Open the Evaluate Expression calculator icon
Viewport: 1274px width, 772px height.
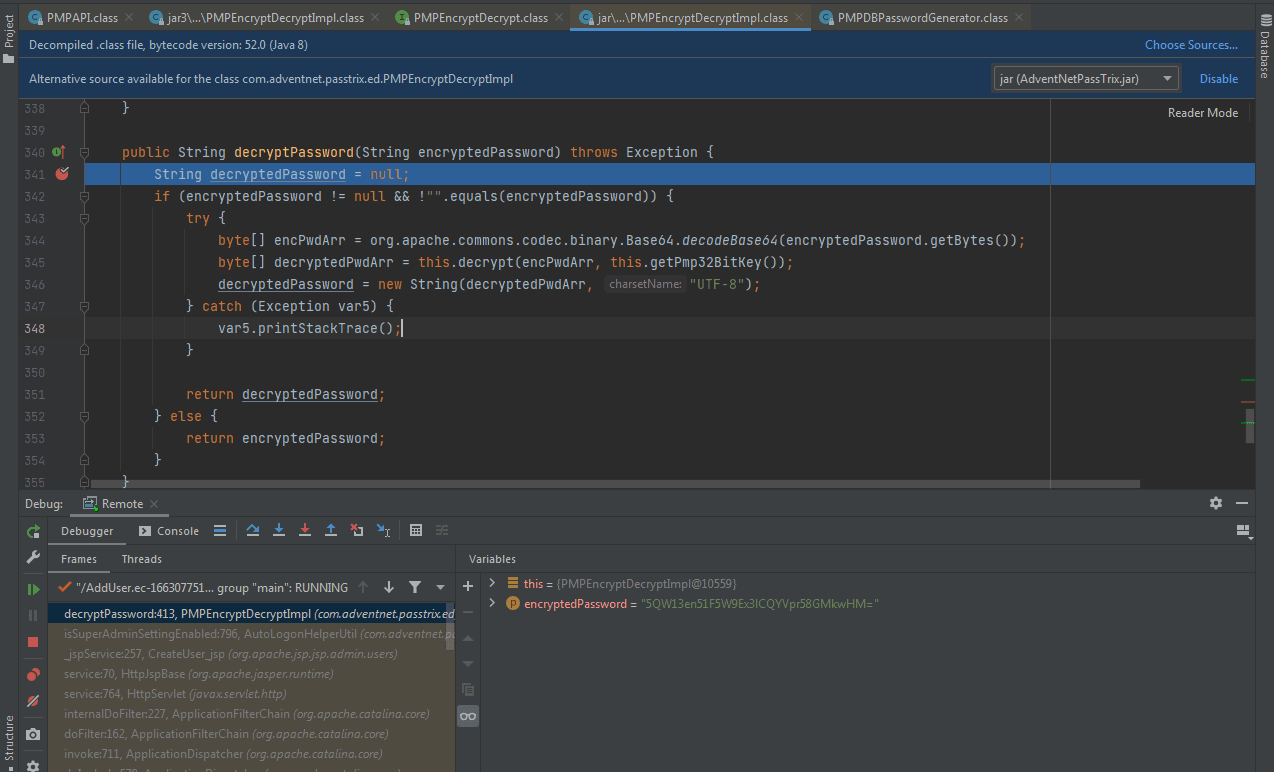pyautogui.click(x=416, y=530)
